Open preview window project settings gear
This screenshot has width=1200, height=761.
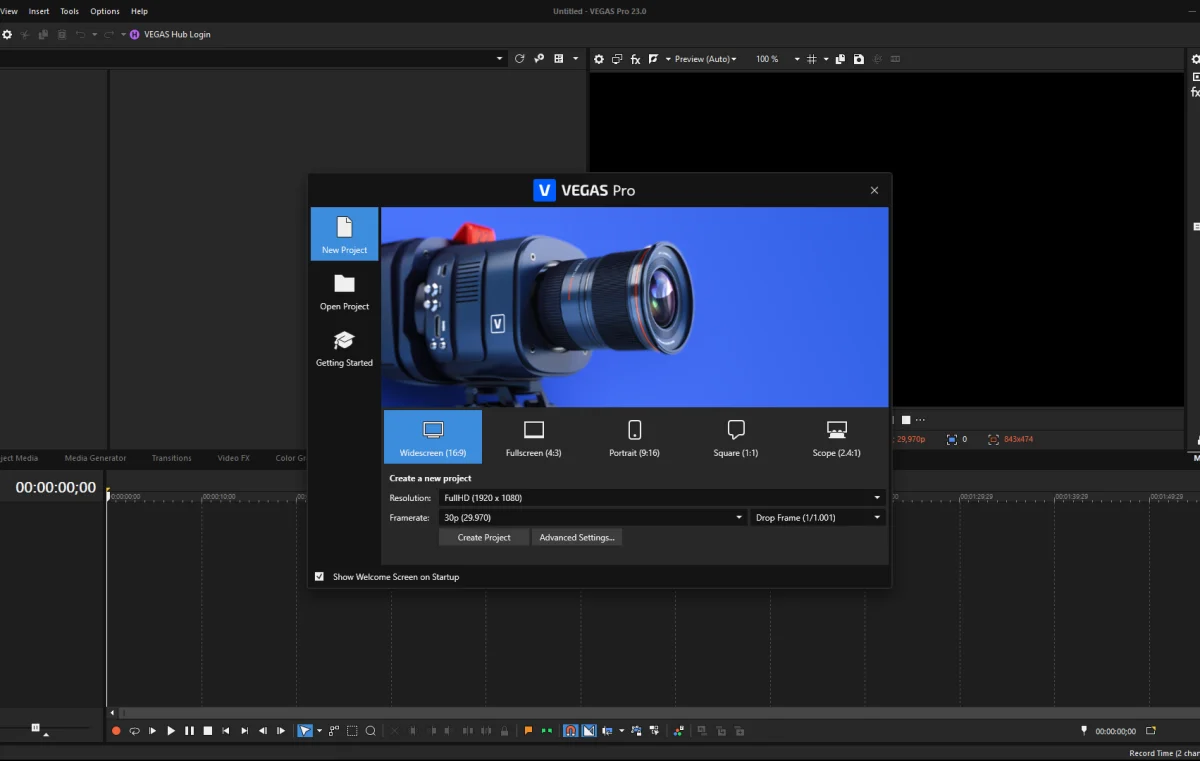pos(599,60)
